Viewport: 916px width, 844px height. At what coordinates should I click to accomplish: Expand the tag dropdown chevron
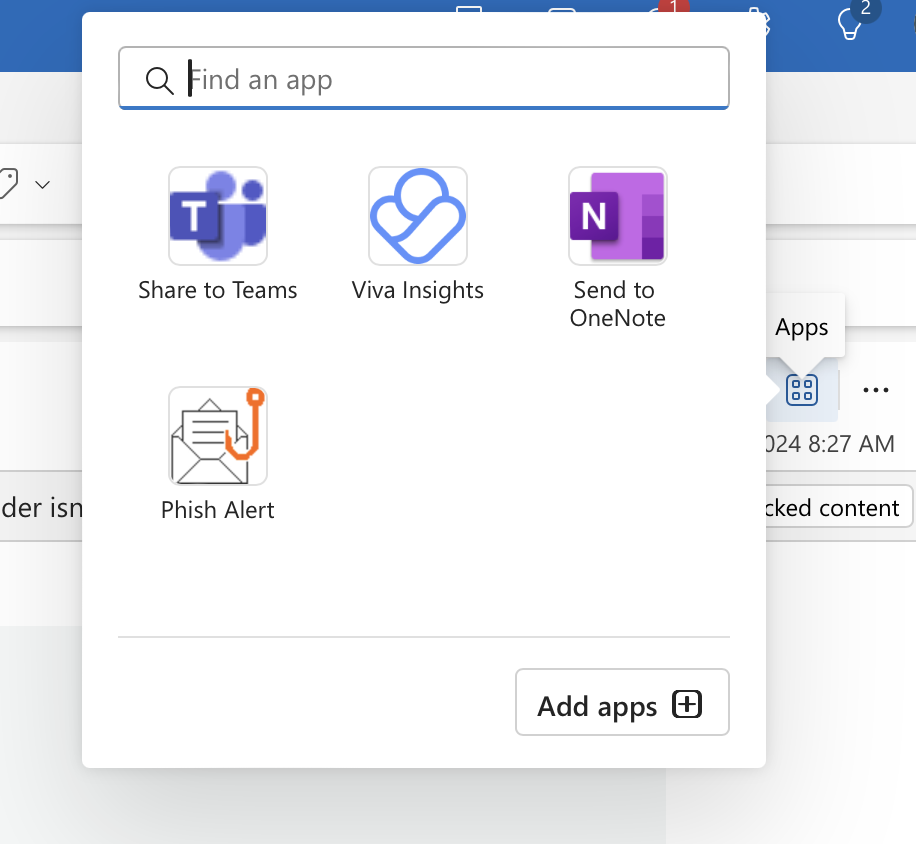[42, 185]
